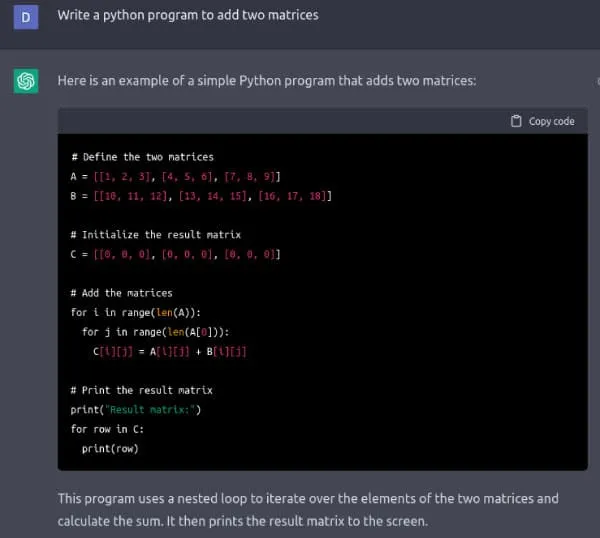
Task: Click the "# Add the matrices" comment
Action: 121,293
